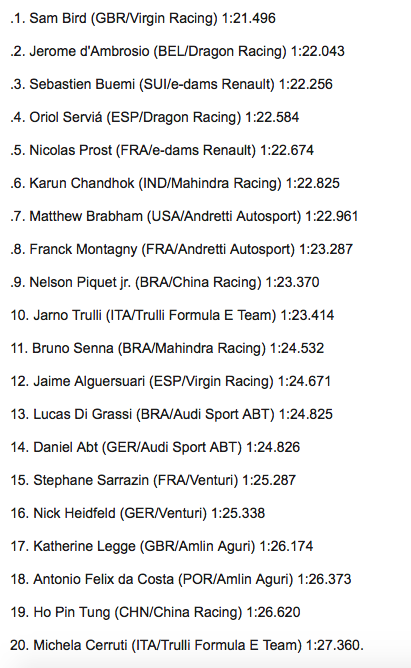Click Nelson Piquet jr. China Racing entry
Viewport: 411px width, 668px height.
(165, 282)
